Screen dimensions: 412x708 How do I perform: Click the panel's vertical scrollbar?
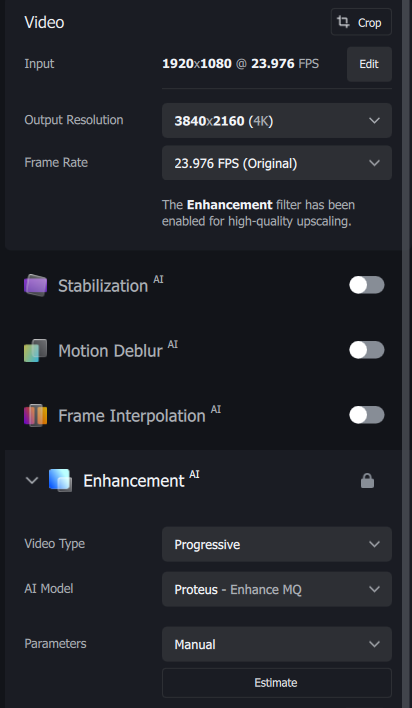pyautogui.click(x=407, y=354)
